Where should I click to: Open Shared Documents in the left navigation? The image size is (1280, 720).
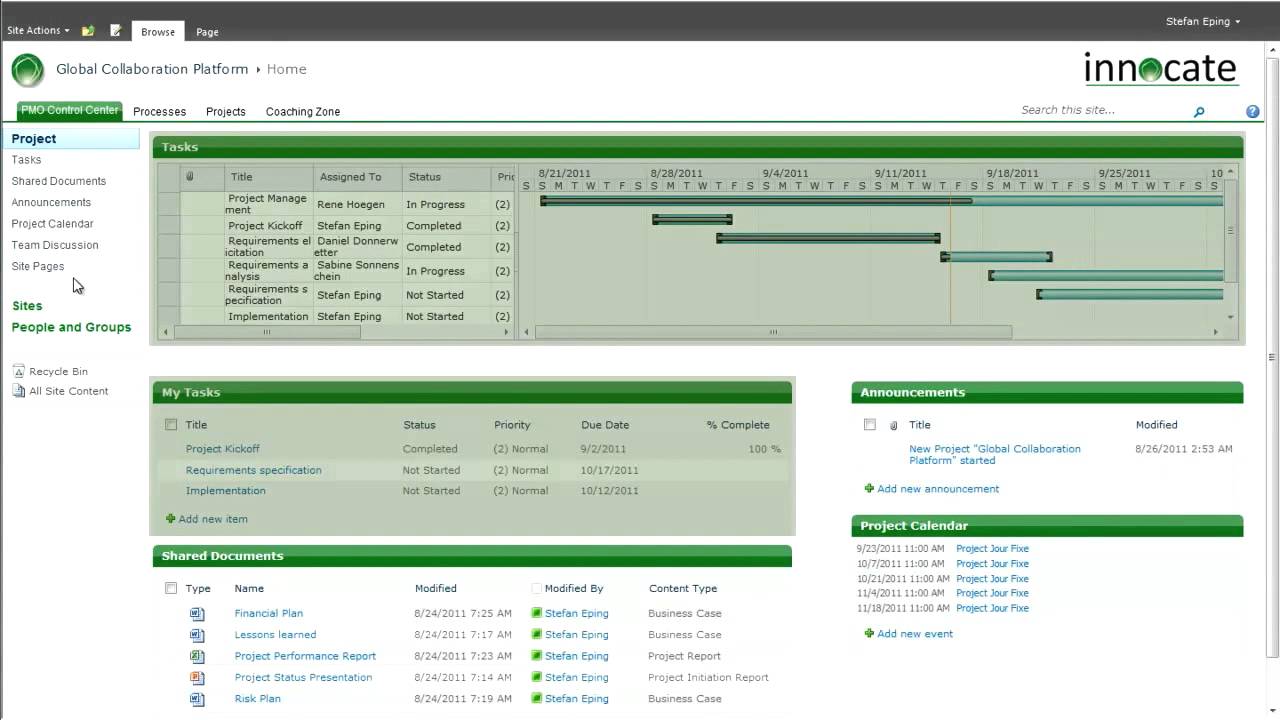click(59, 181)
